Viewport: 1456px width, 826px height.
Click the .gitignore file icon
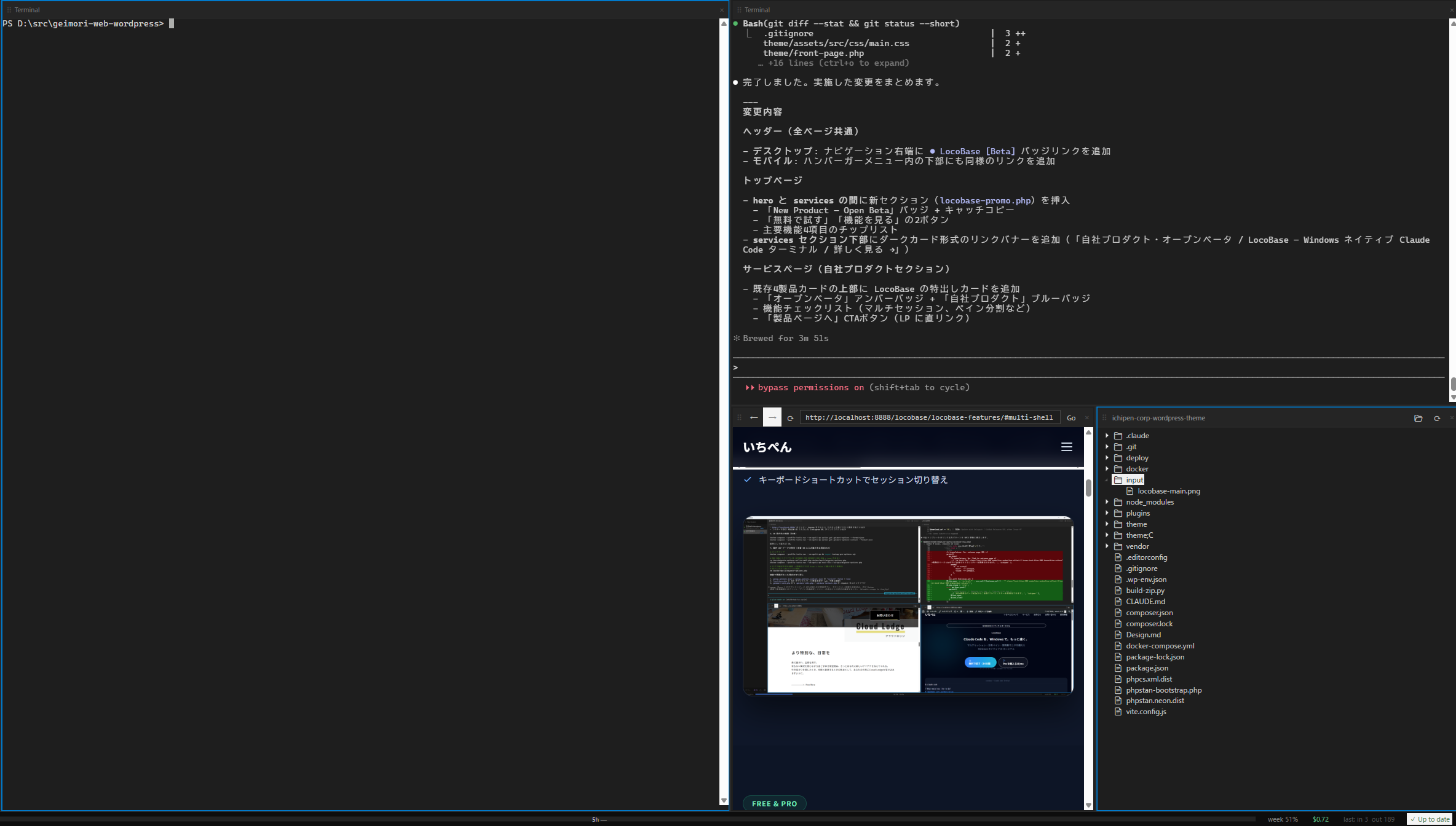[x=1118, y=568]
